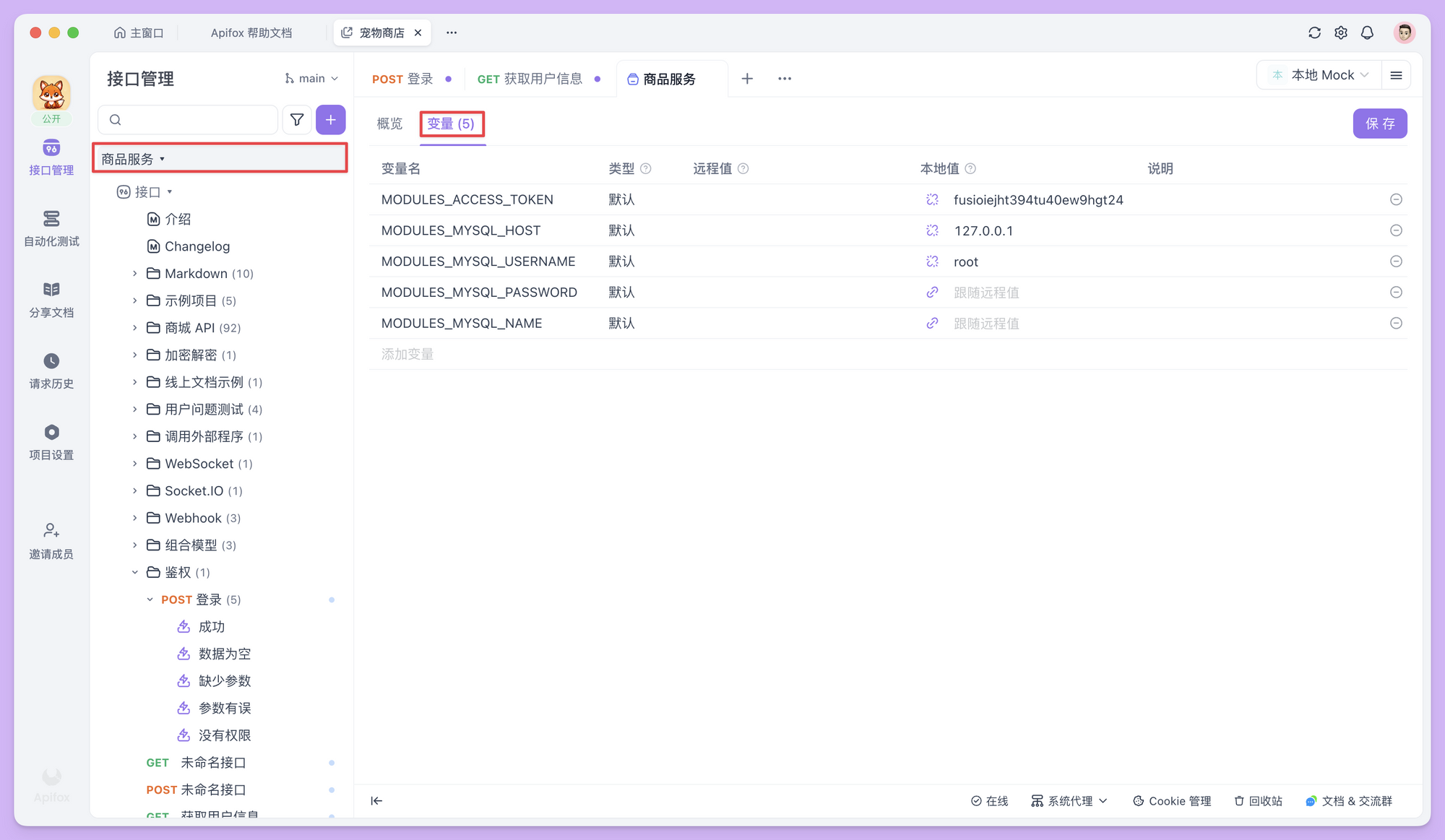1445x840 pixels.
Task: Expand the 商城 API folder
Action: [x=134, y=328]
